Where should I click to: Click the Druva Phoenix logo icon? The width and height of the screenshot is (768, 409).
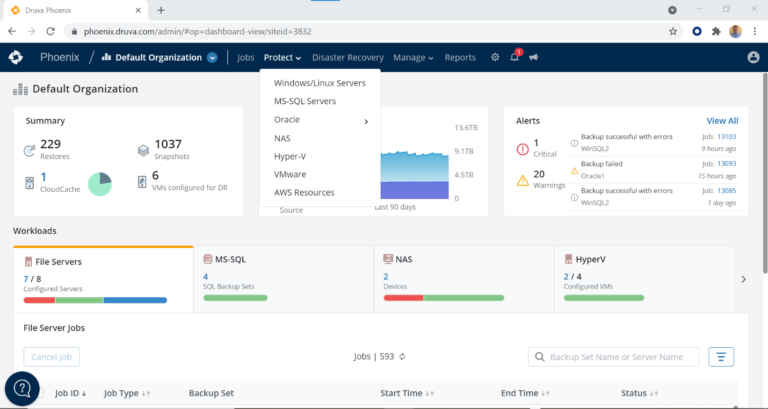[x=17, y=57]
